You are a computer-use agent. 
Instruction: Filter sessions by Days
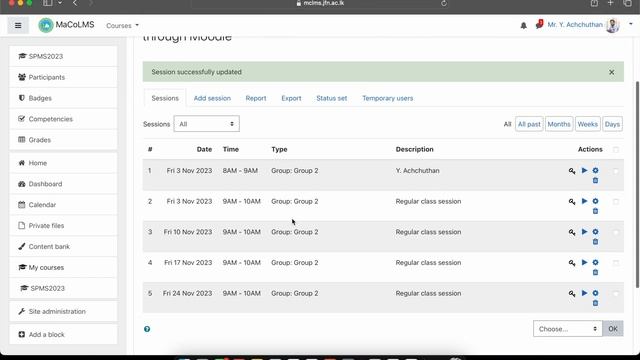coord(612,124)
